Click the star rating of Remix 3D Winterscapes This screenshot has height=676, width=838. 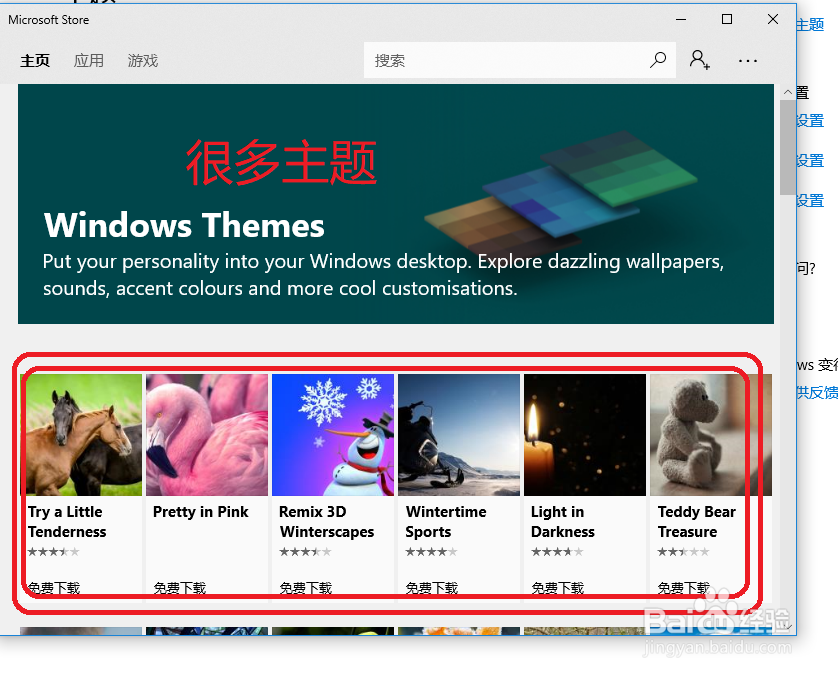[305, 552]
